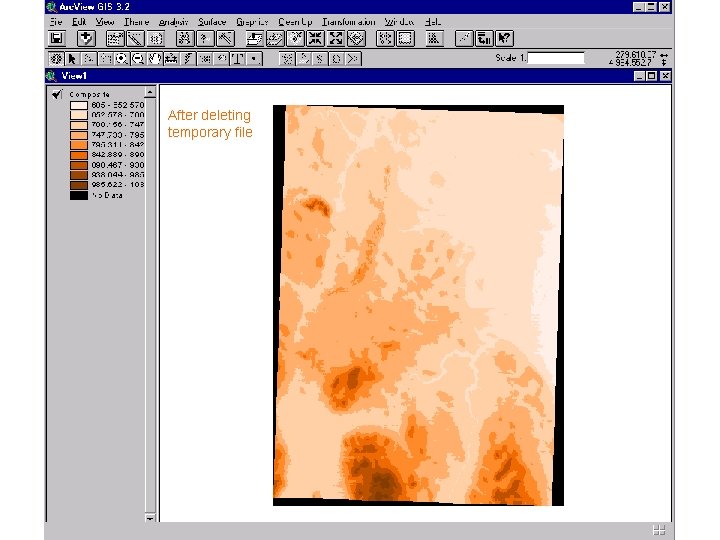Open the Analysis menu

point(174,22)
